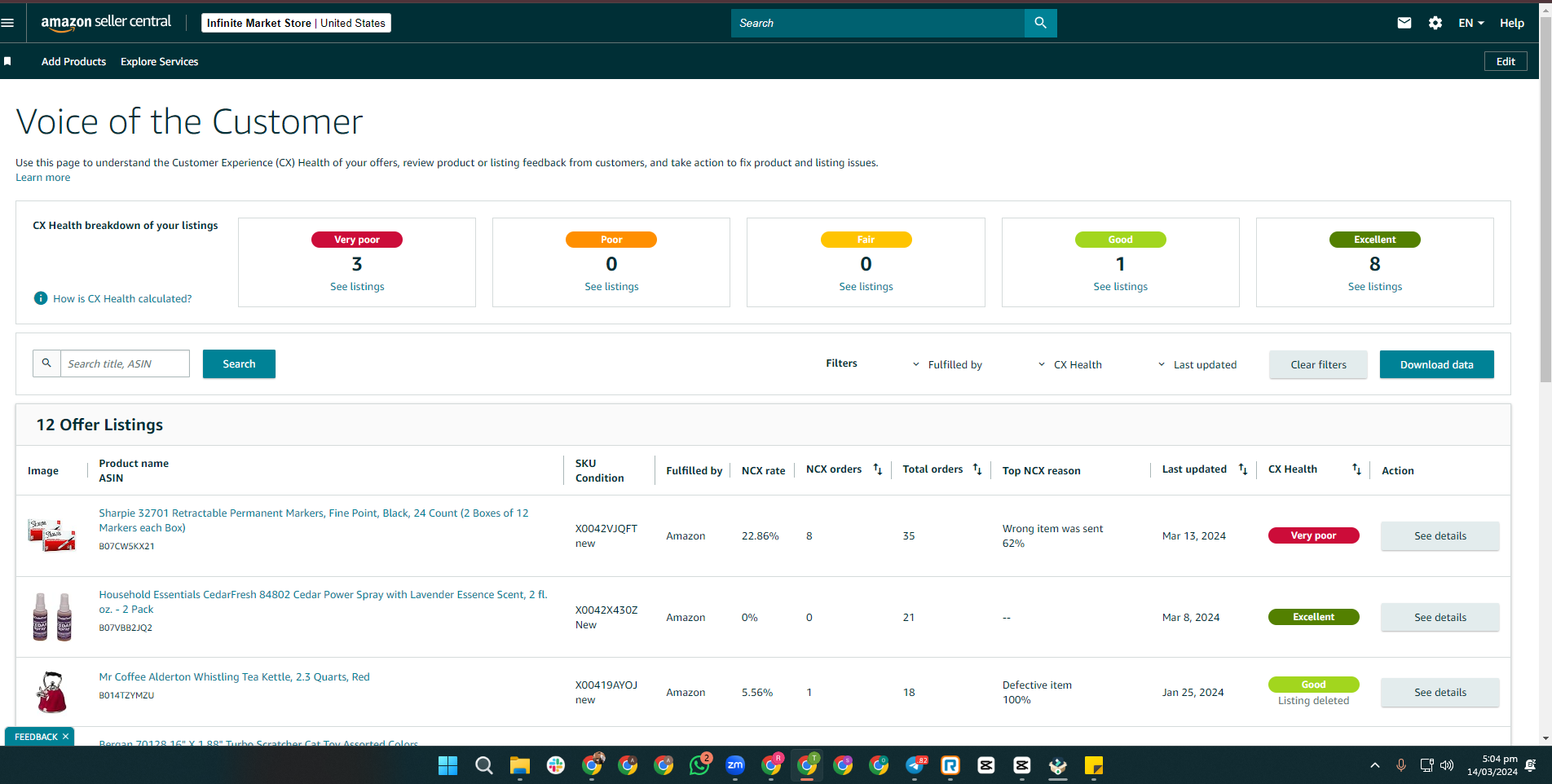Open the settings gear icon
Viewport: 1552px width, 784px height.
coord(1435,23)
